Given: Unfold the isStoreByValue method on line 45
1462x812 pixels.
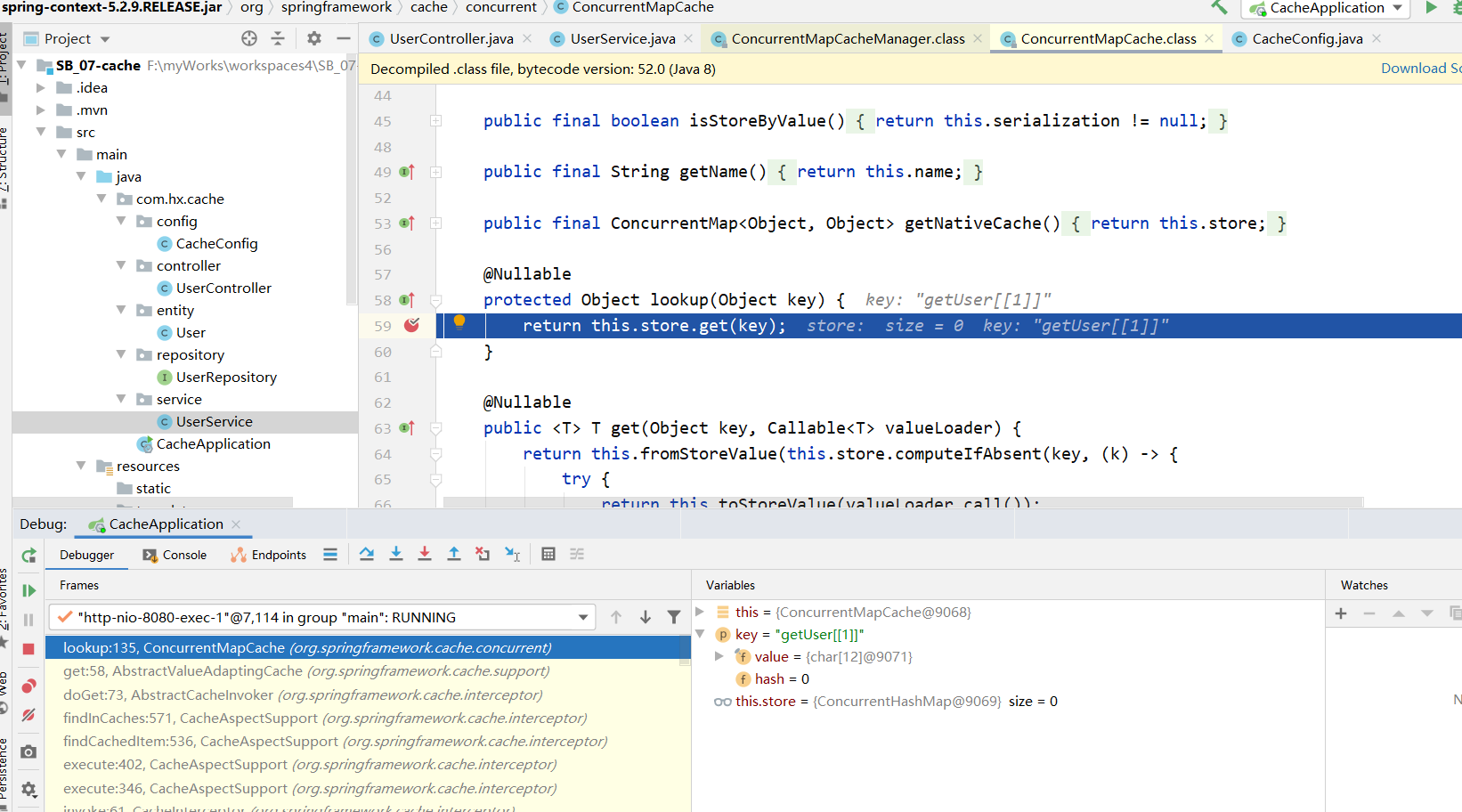Looking at the screenshot, I should click(x=436, y=120).
